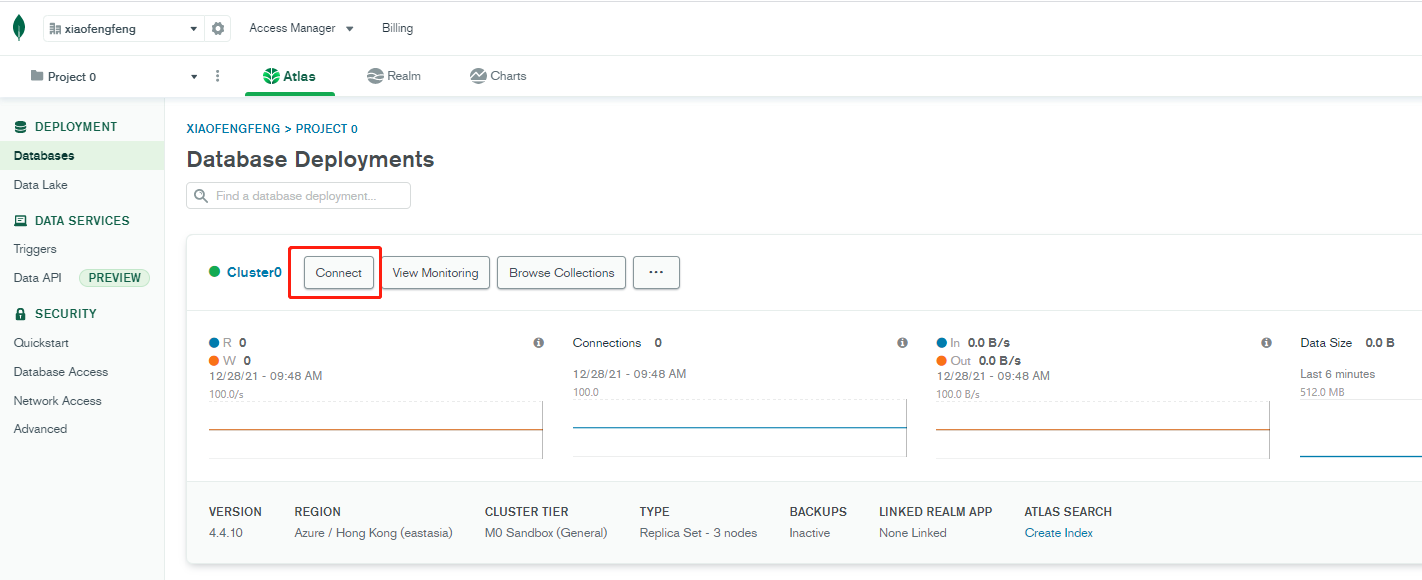Screen dimensions: 1422x580
Task: Open Data Lake in the sidebar
Action: (x=41, y=185)
